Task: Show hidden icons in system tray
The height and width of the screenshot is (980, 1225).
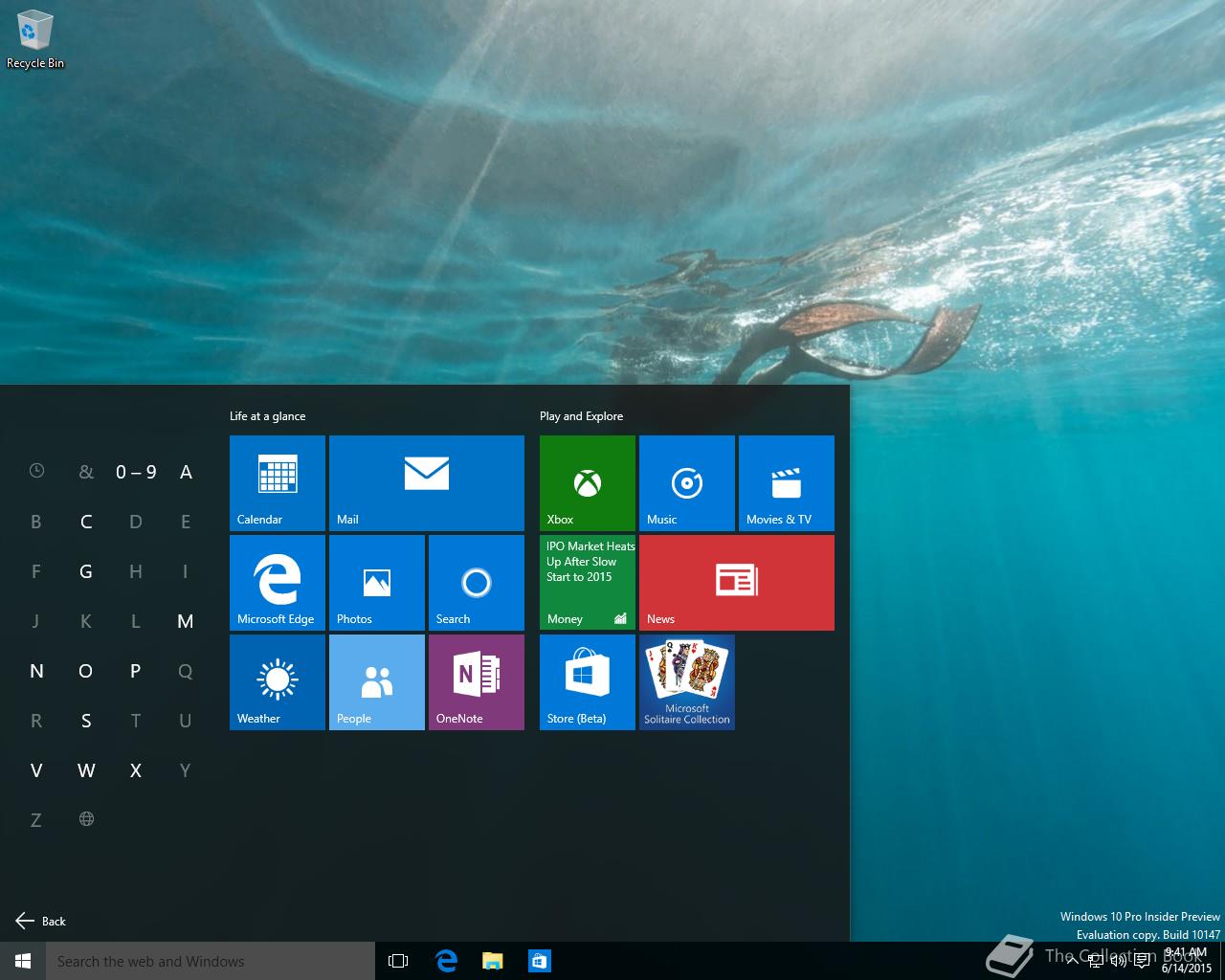Action: [1073, 961]
